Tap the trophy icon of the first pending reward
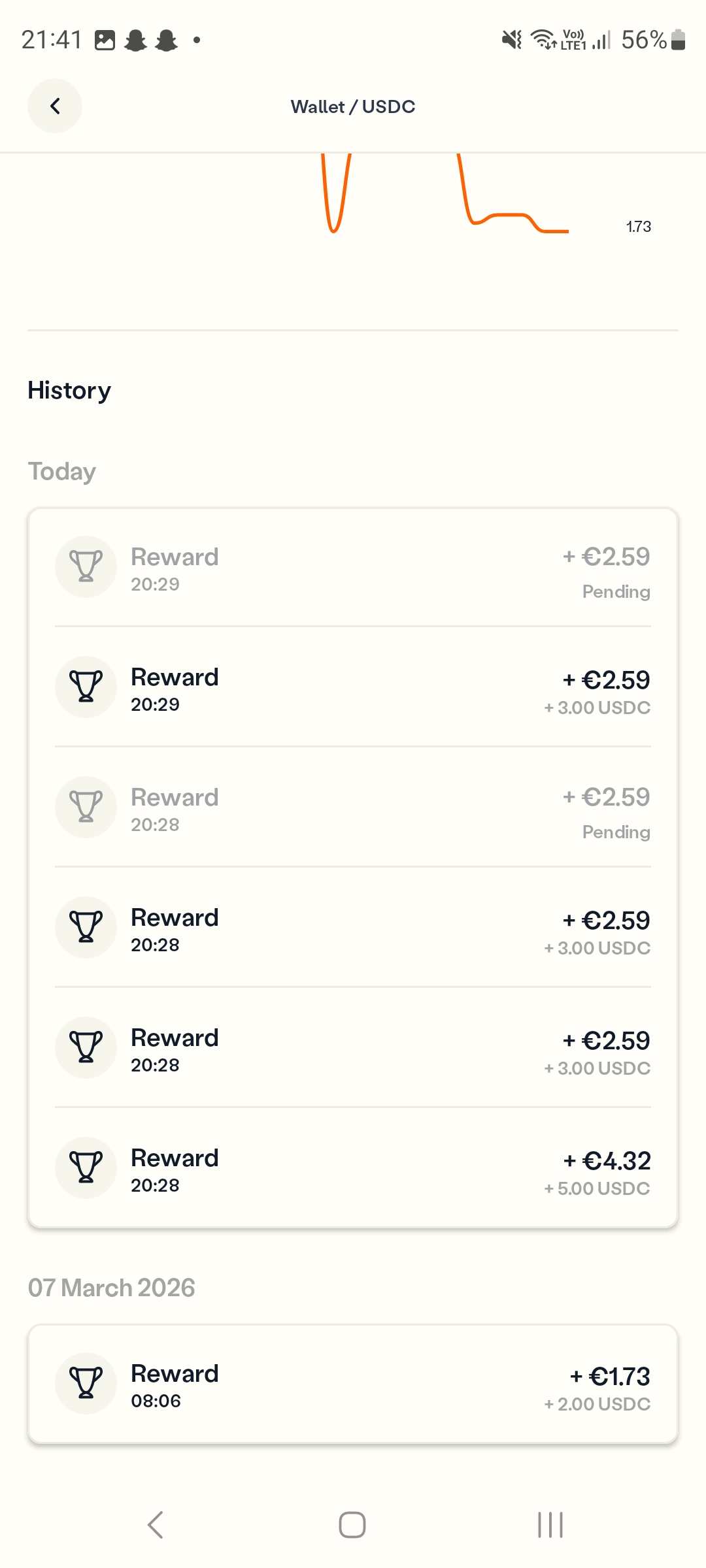Screen dimensions: 706x1568 click(x=86, y=566)
